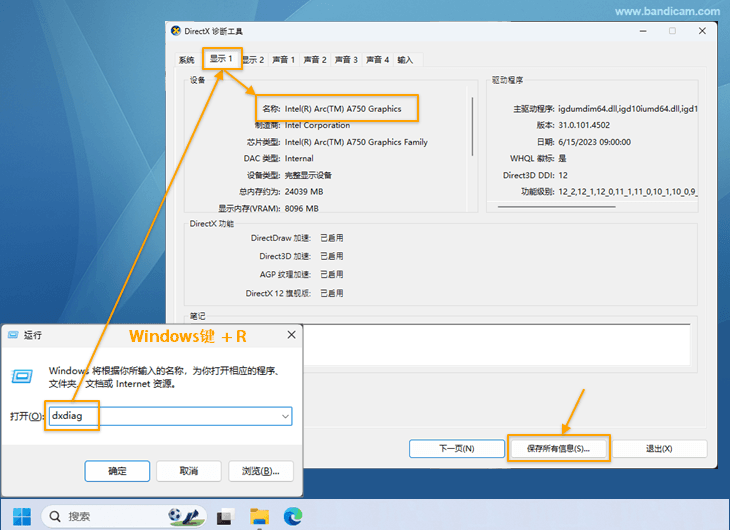Click the 下一页(N) button
Viewport: 730px width, 530px height.
coord(457,448)
